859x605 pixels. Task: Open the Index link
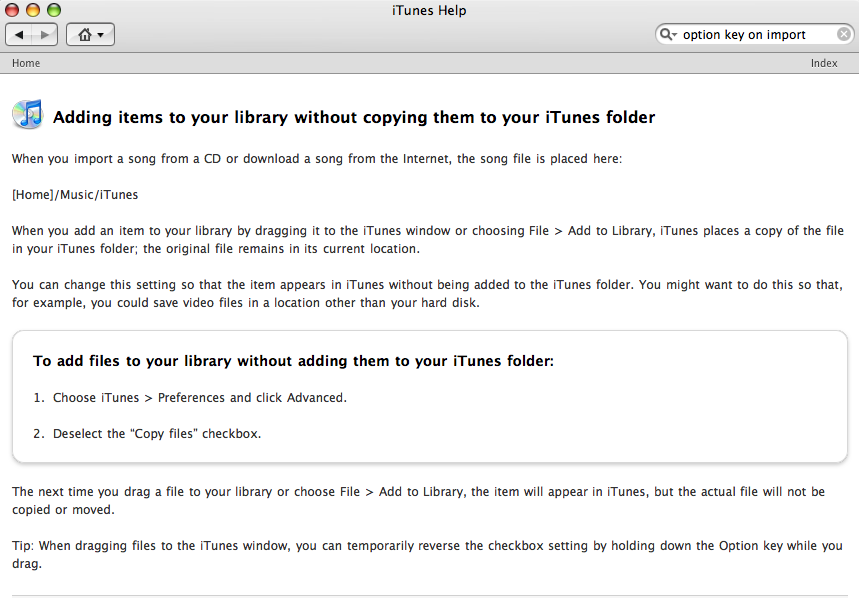pyautogui.click(x=824, y=63)
